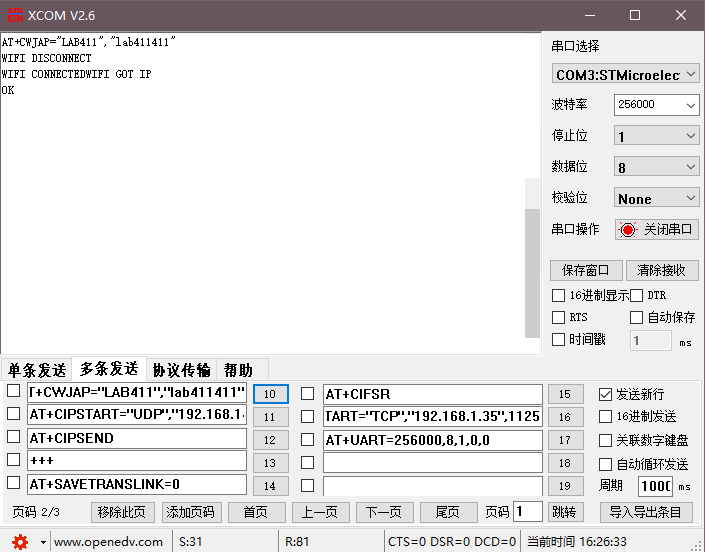
Task: Go to previous page with 上一页
Action: point(320,512)
